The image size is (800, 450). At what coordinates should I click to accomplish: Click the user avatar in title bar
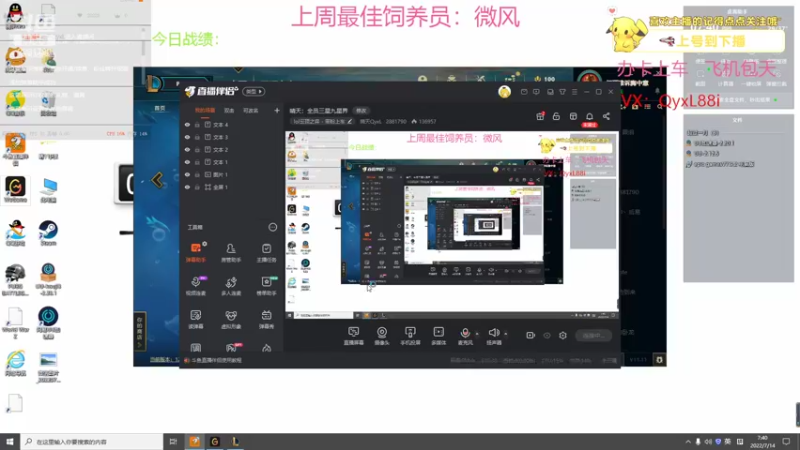click(505, 92)
